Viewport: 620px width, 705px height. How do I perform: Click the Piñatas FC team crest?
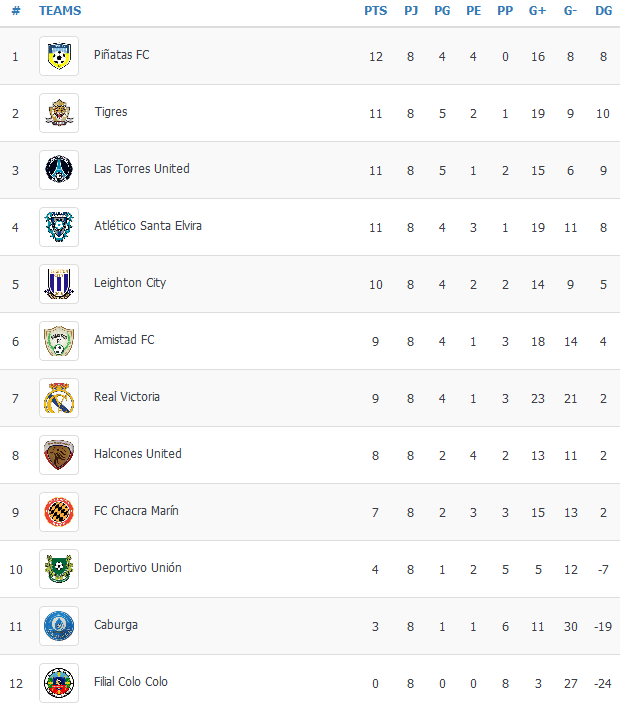tap(59, 56)
